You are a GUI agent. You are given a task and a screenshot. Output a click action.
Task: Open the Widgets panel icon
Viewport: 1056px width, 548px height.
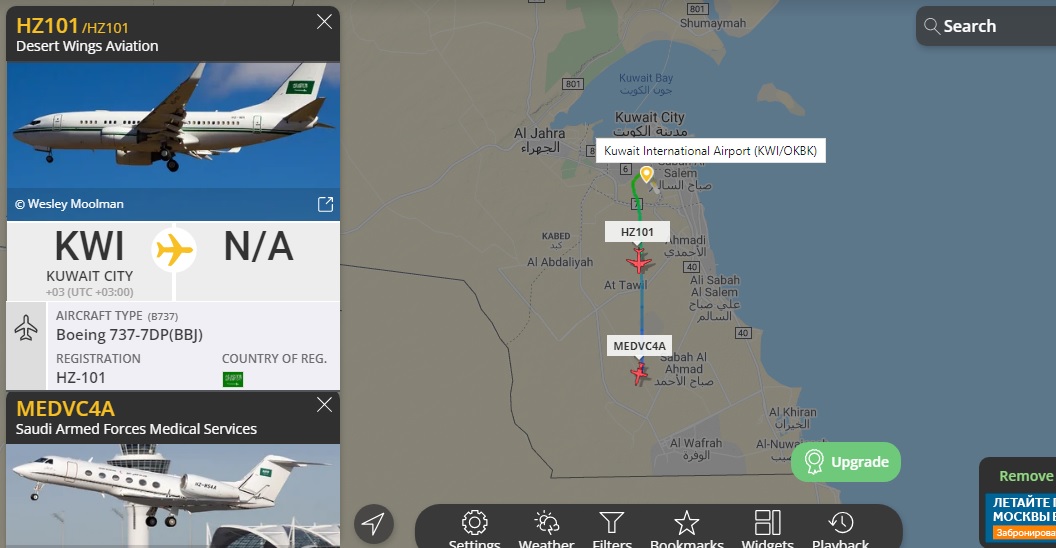[x=767, y=523]
